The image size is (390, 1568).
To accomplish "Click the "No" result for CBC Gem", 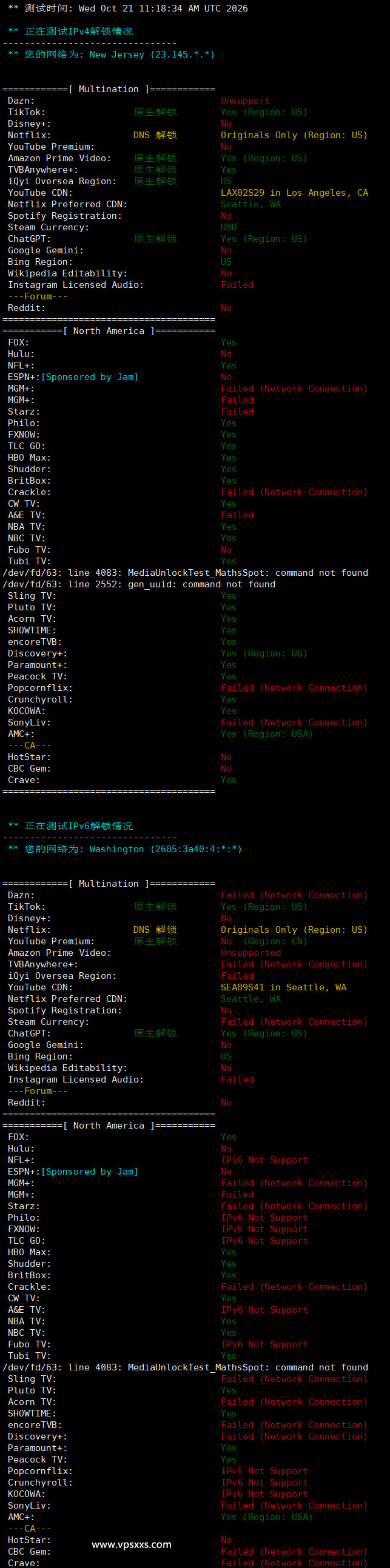I will (226, 769).
